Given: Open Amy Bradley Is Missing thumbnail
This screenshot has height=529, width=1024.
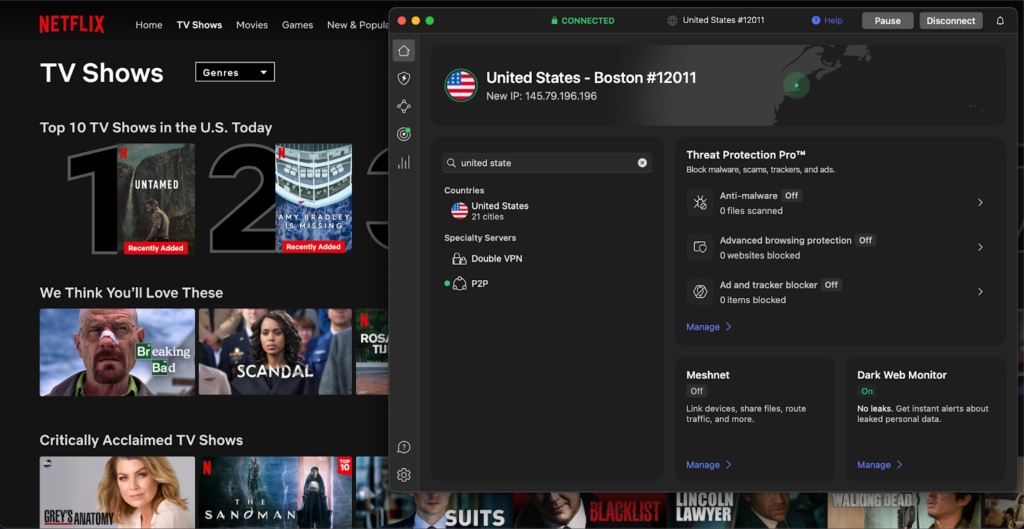Looking at the screenshot, I should [313, 199].
